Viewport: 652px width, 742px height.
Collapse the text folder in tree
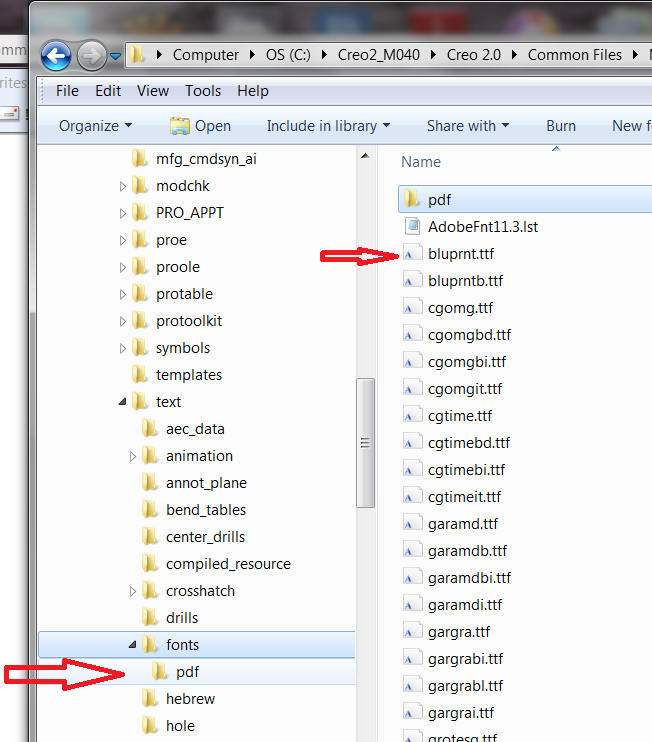(x=123, y=402)
